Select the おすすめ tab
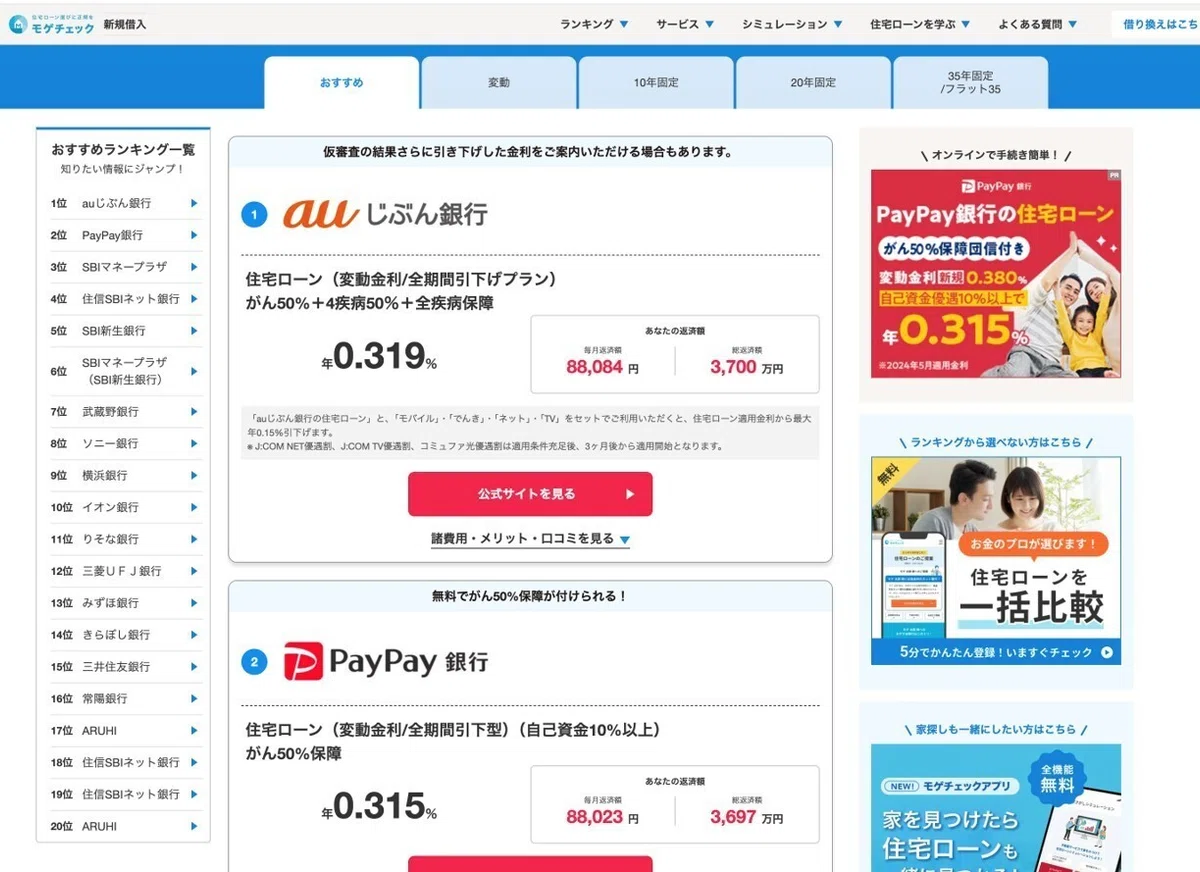Screen dimensions: 1200x872 (342, 83)
